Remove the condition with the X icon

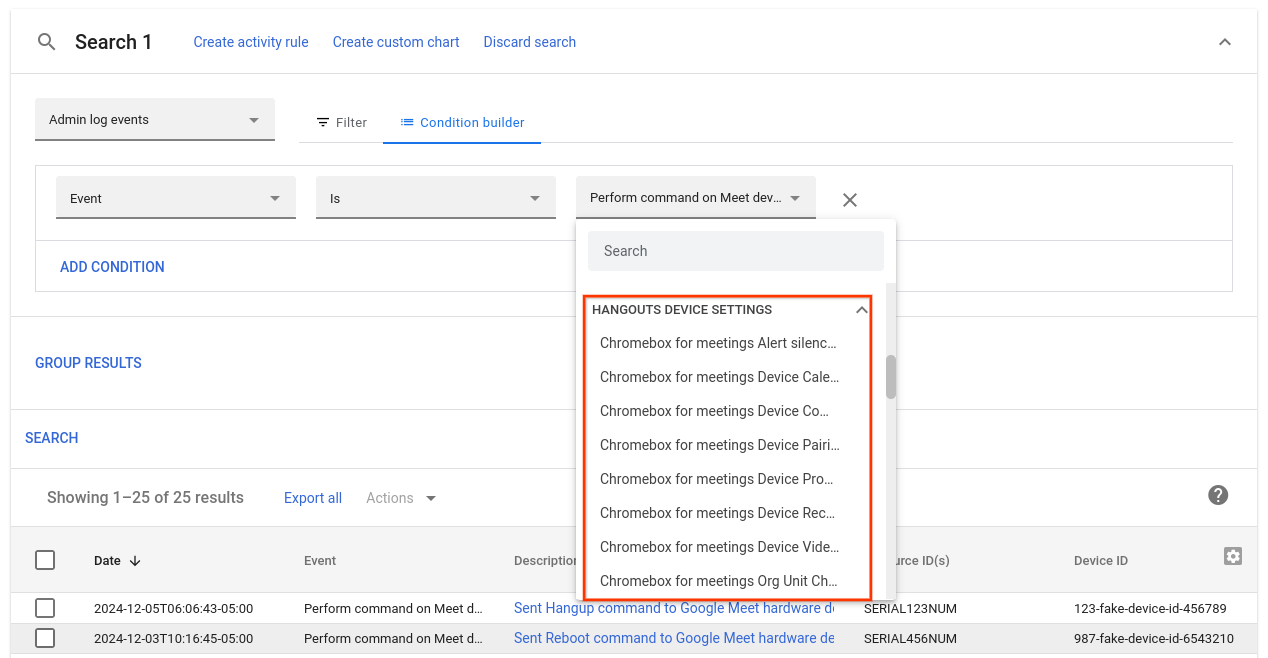click(850, 200)
